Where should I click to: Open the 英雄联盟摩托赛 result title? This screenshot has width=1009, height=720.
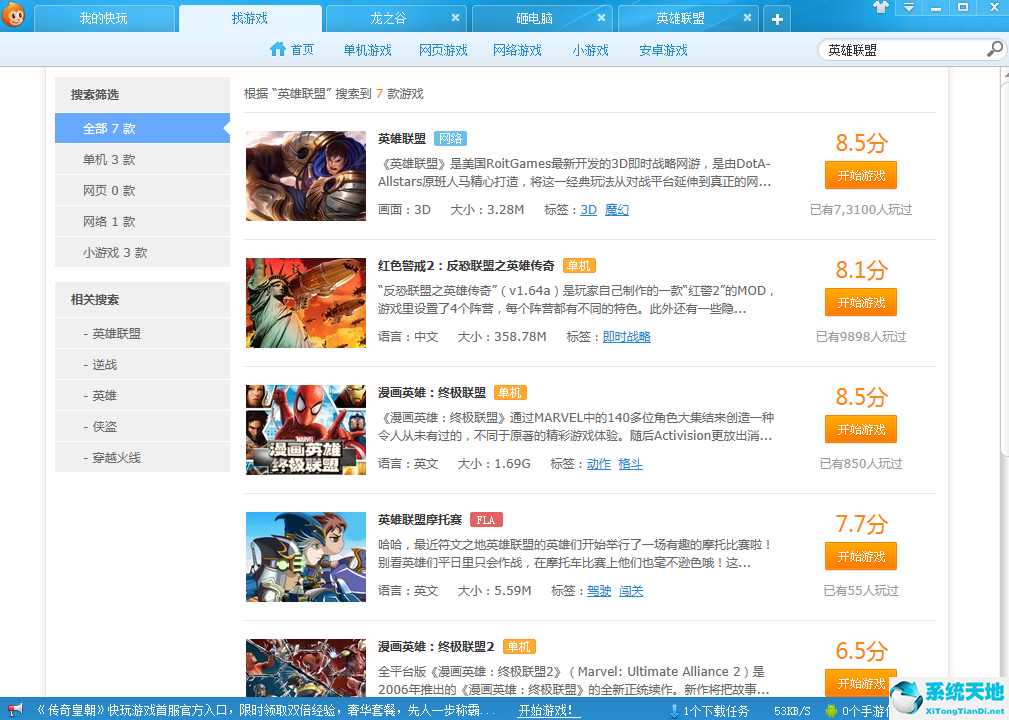click(420, 520)
